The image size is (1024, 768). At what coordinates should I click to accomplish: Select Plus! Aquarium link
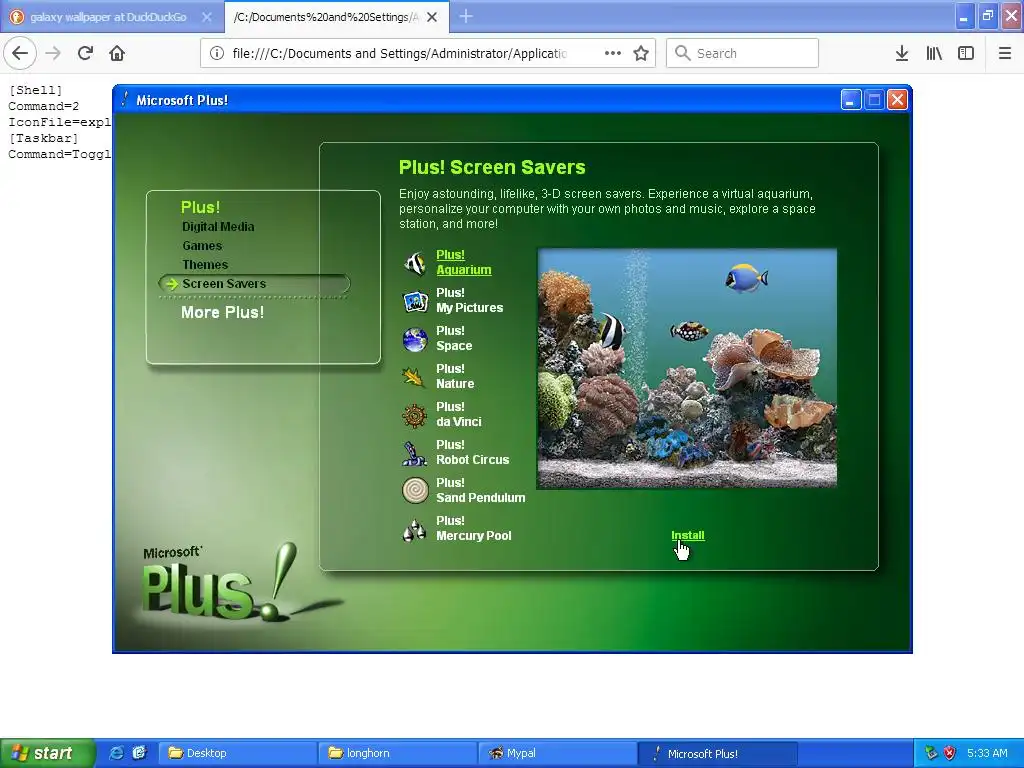point(464,263)
